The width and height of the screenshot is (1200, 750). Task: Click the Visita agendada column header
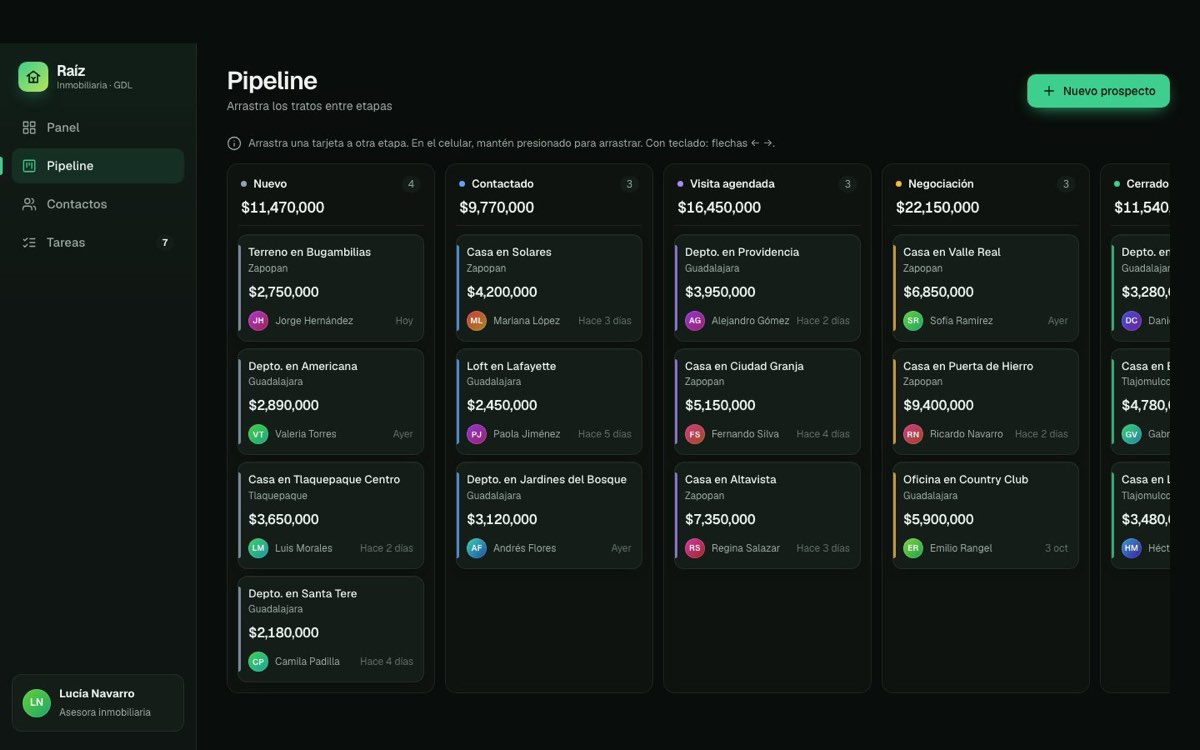pyautogui.click(x=732, y=184)
